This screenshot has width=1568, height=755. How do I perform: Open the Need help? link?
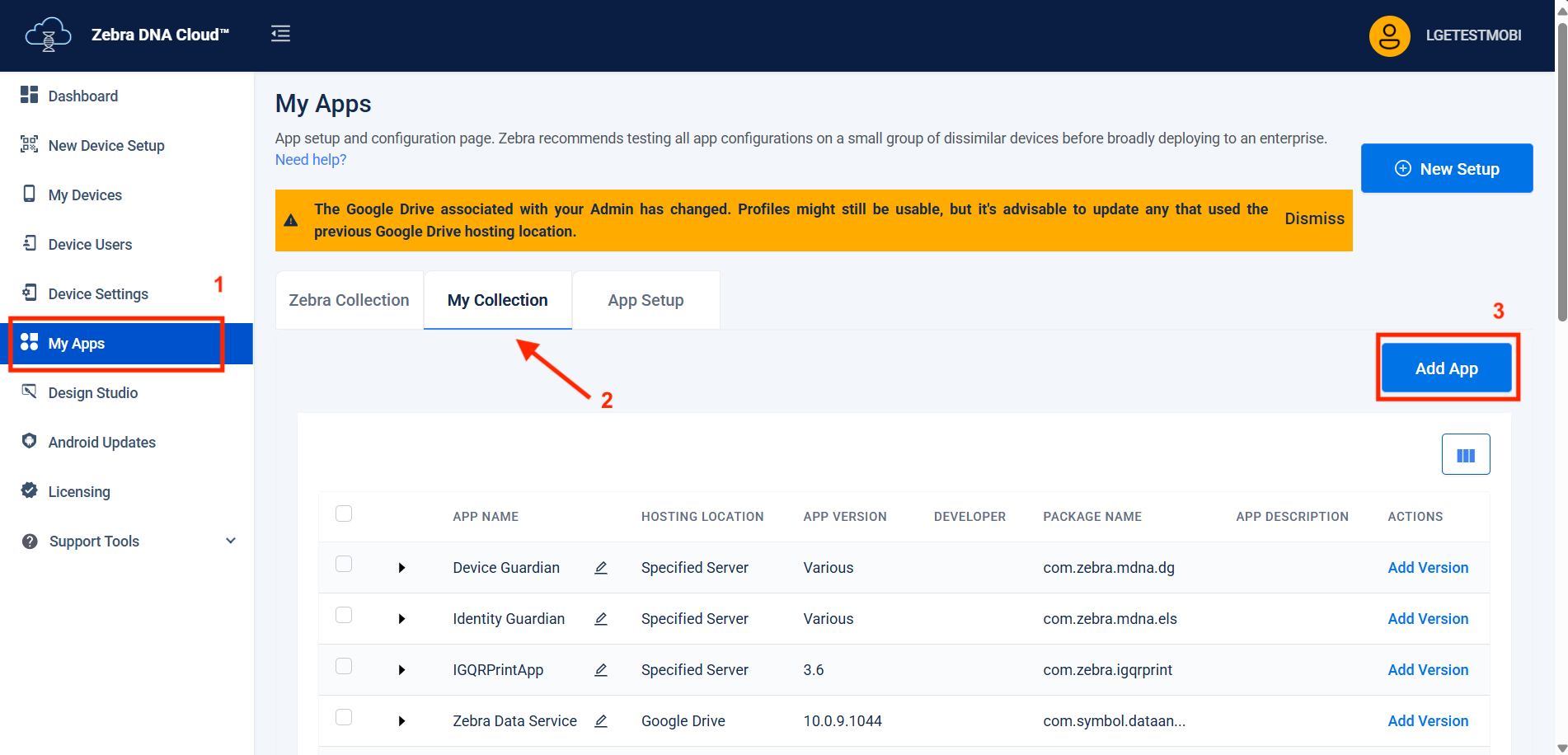(311, 160)
